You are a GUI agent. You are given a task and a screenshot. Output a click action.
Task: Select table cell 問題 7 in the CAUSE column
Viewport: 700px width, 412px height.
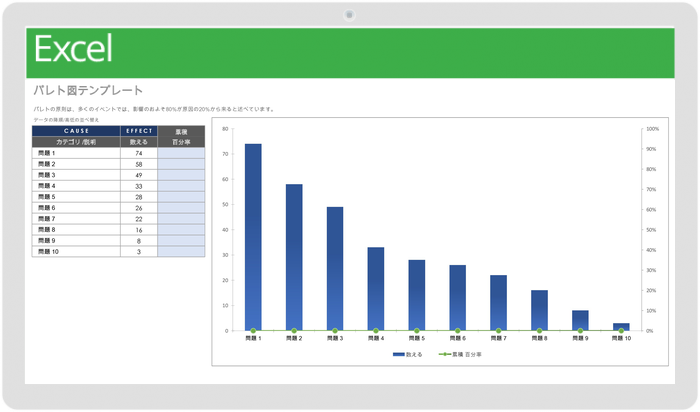[x=76, y=219]
